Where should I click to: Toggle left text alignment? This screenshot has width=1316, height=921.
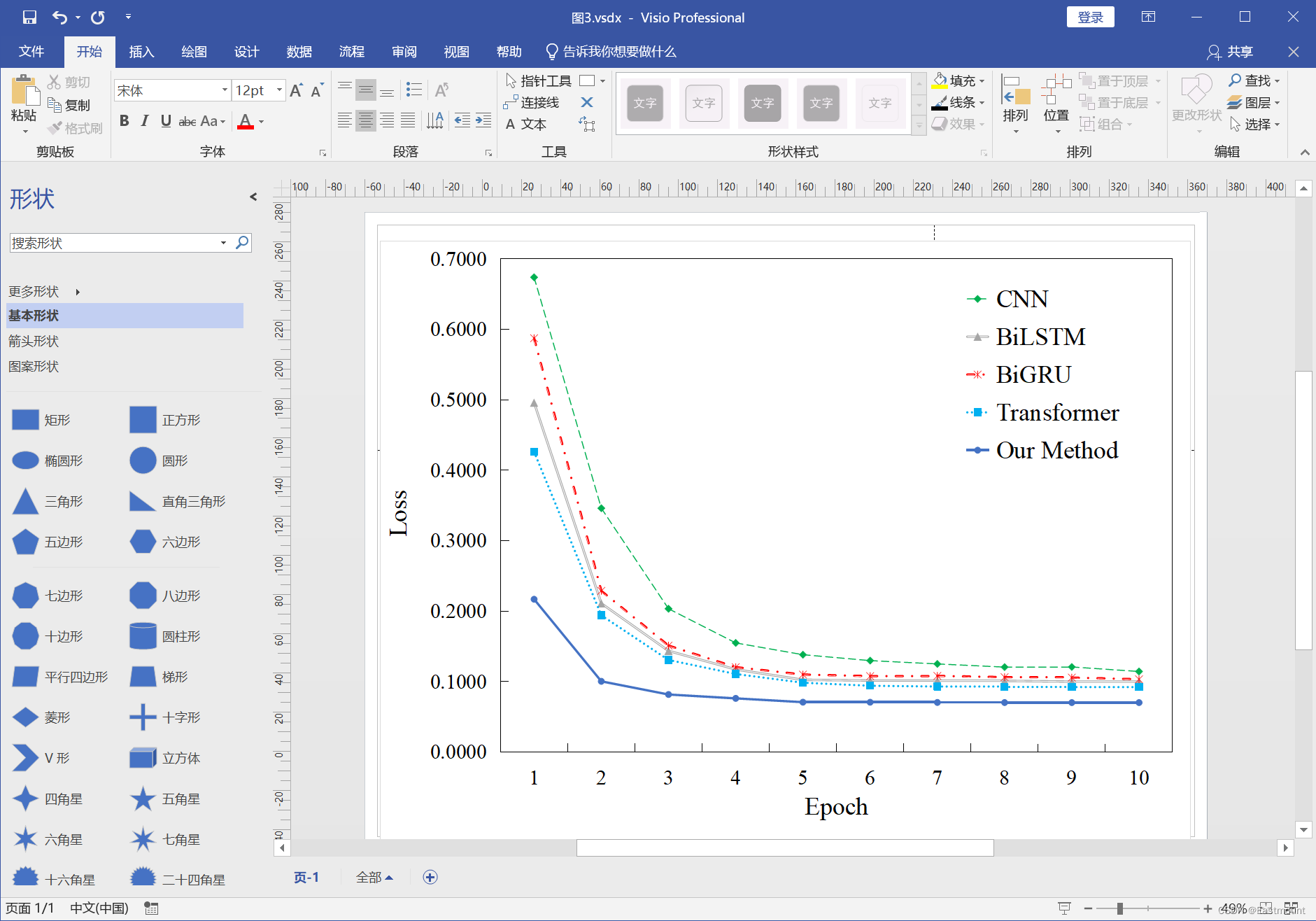[x=345, y=120]
